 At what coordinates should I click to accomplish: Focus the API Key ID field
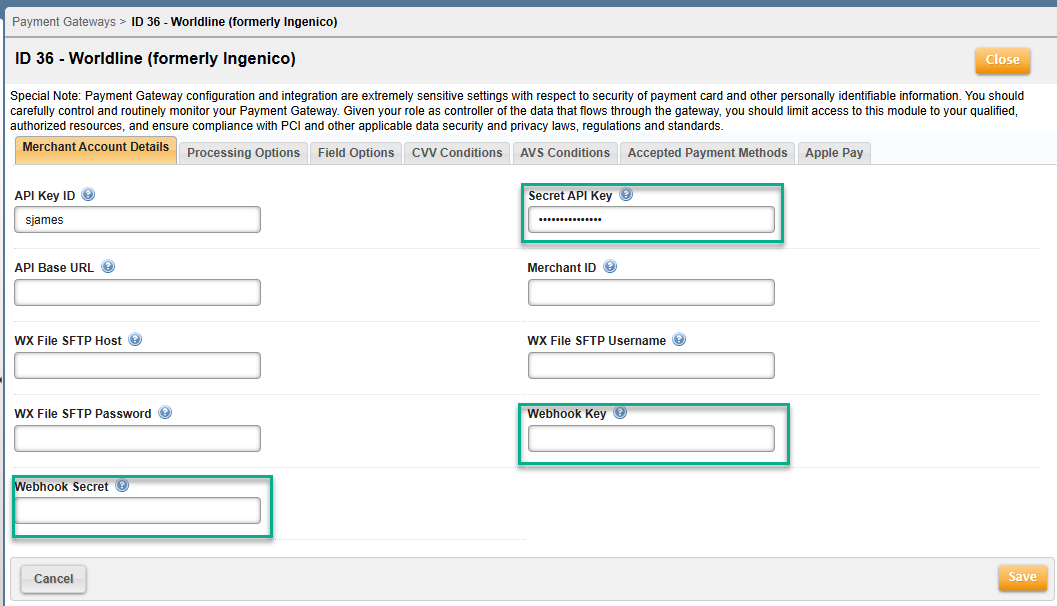pos(138,220)
